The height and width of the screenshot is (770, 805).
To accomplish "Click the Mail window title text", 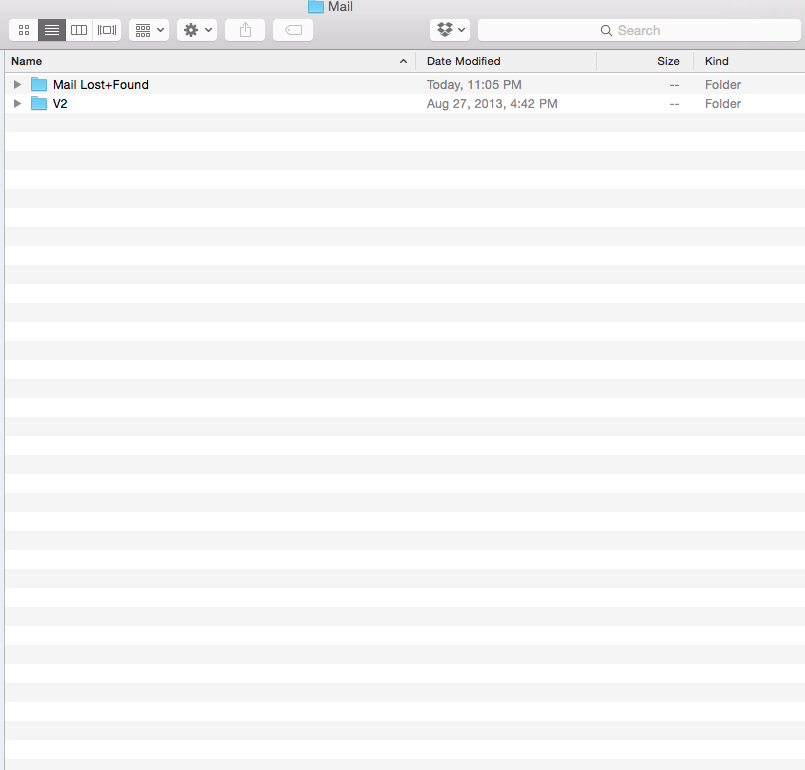I will (x=340, y=7).
